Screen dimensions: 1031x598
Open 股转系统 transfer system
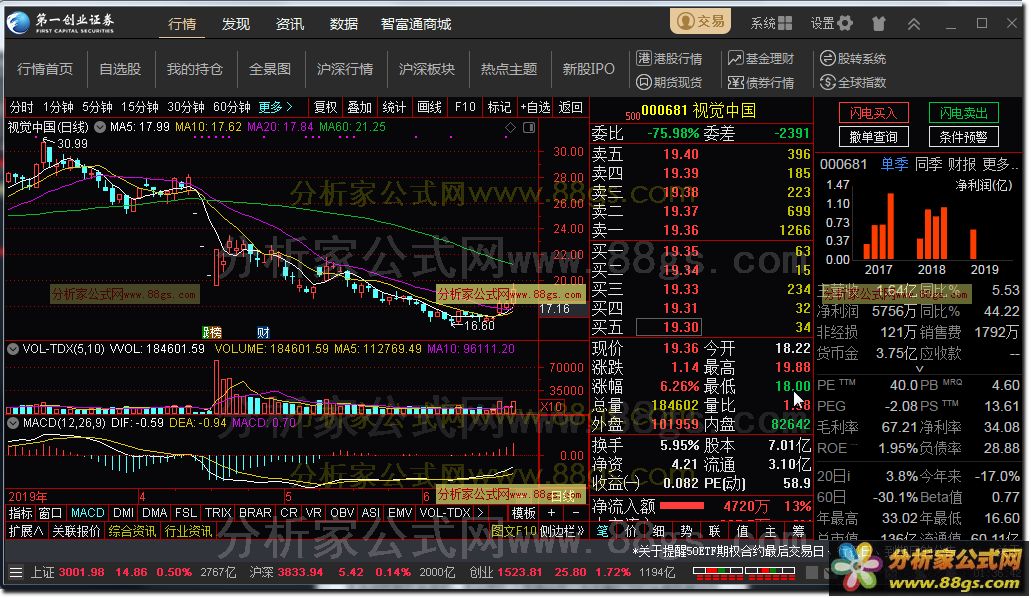coord(853,59)
